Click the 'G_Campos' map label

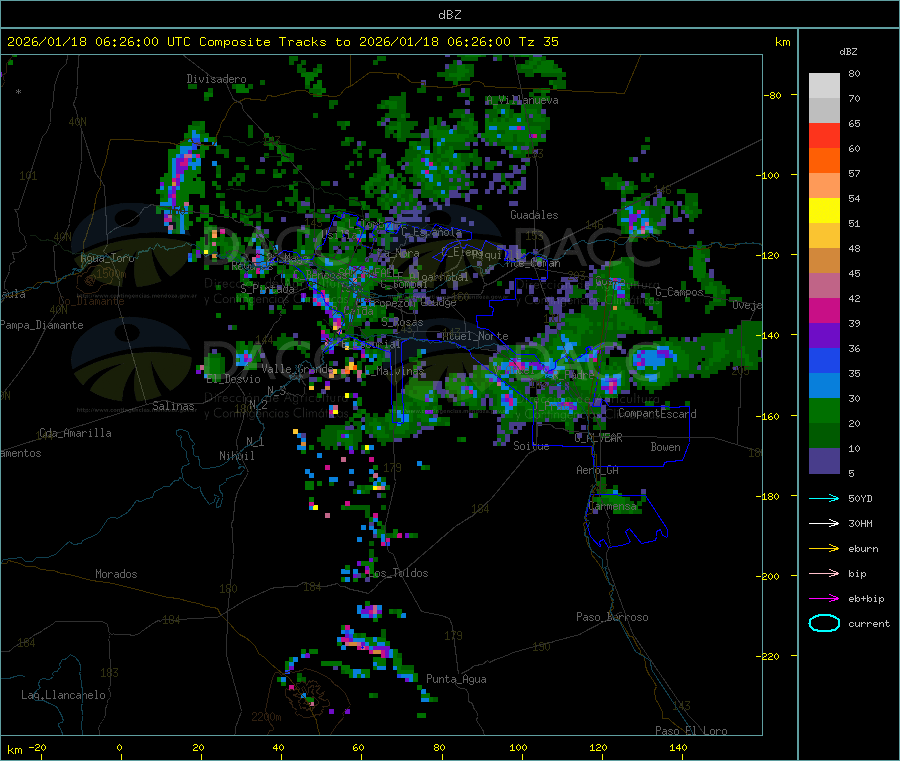tap(679, 292)
